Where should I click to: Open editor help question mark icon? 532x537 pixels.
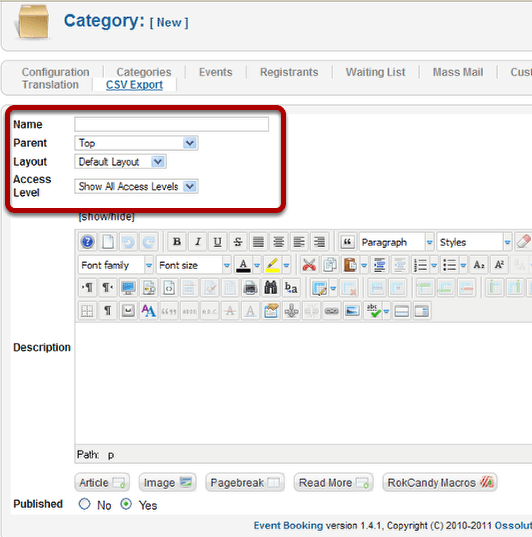[x=88, y=242]
